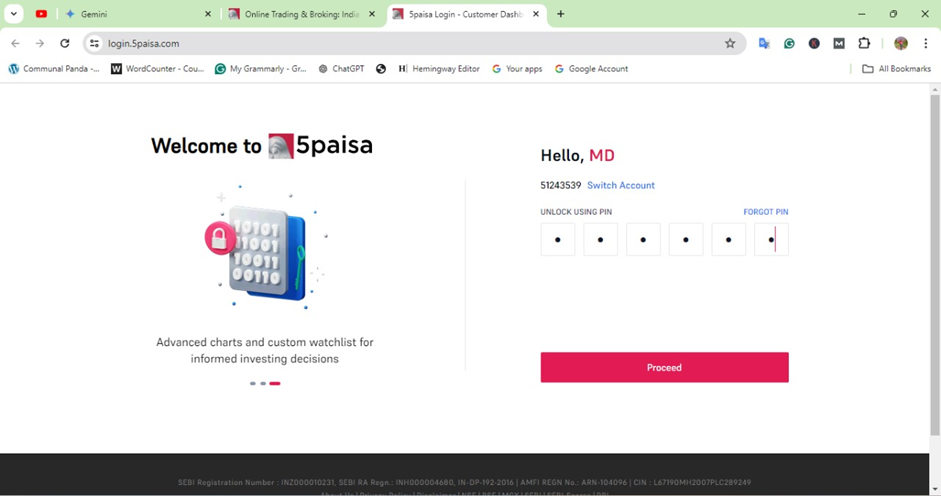Open the Chrome profile avatar
The height and width of the screenshot is (496, 941).
tap(901, 43)
